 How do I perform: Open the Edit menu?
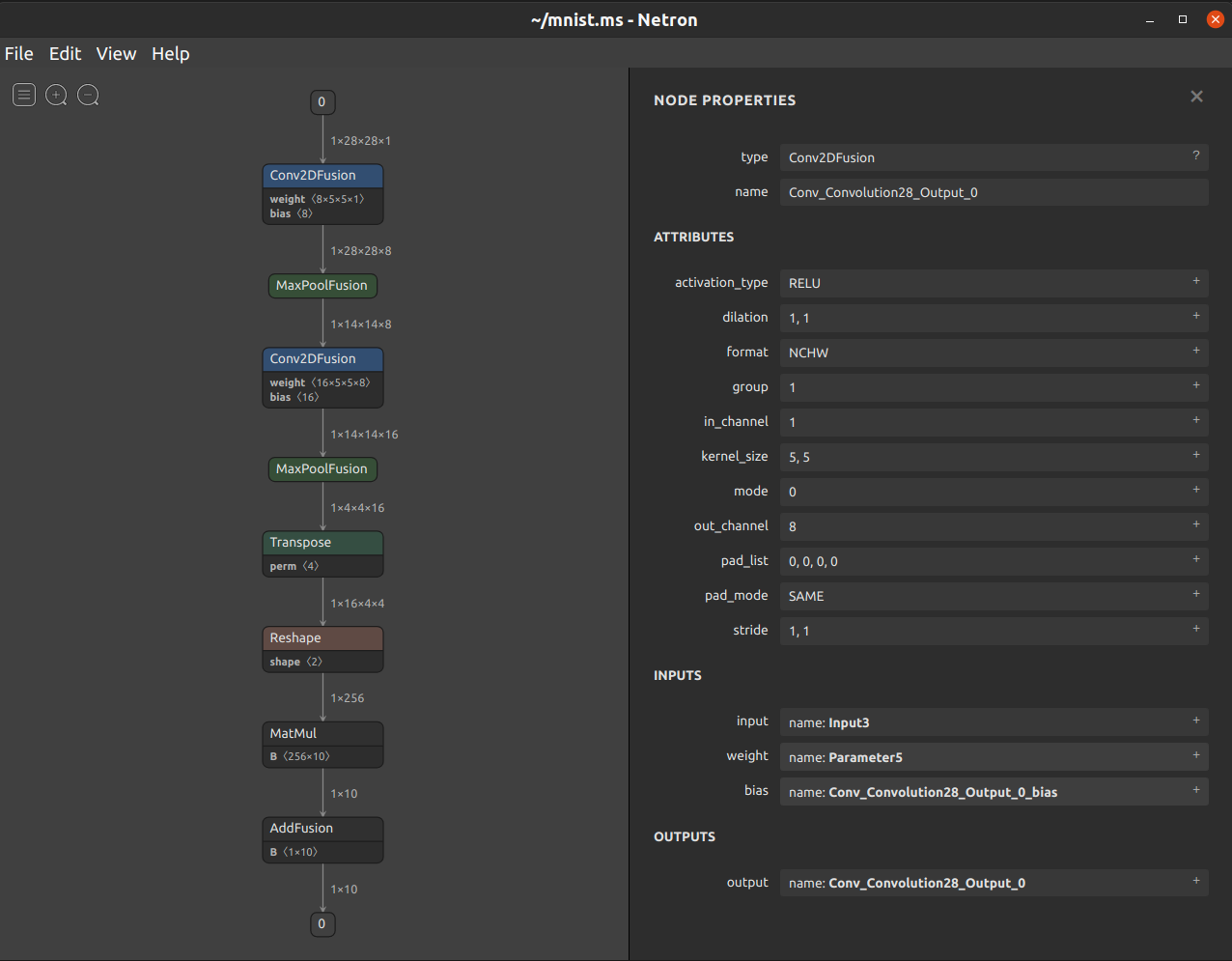pyautogui.click(x=65, y=54)
